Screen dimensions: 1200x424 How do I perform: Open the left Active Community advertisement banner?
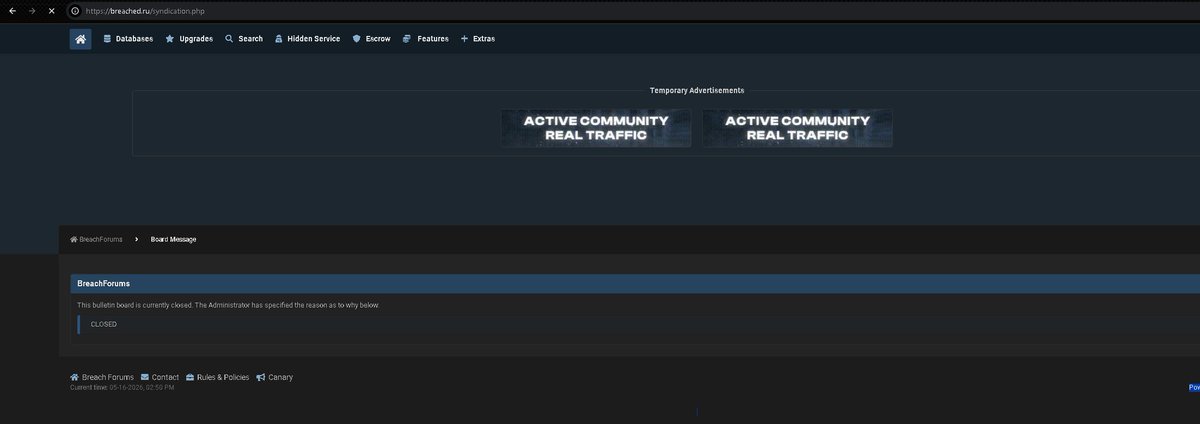(596, 128)
